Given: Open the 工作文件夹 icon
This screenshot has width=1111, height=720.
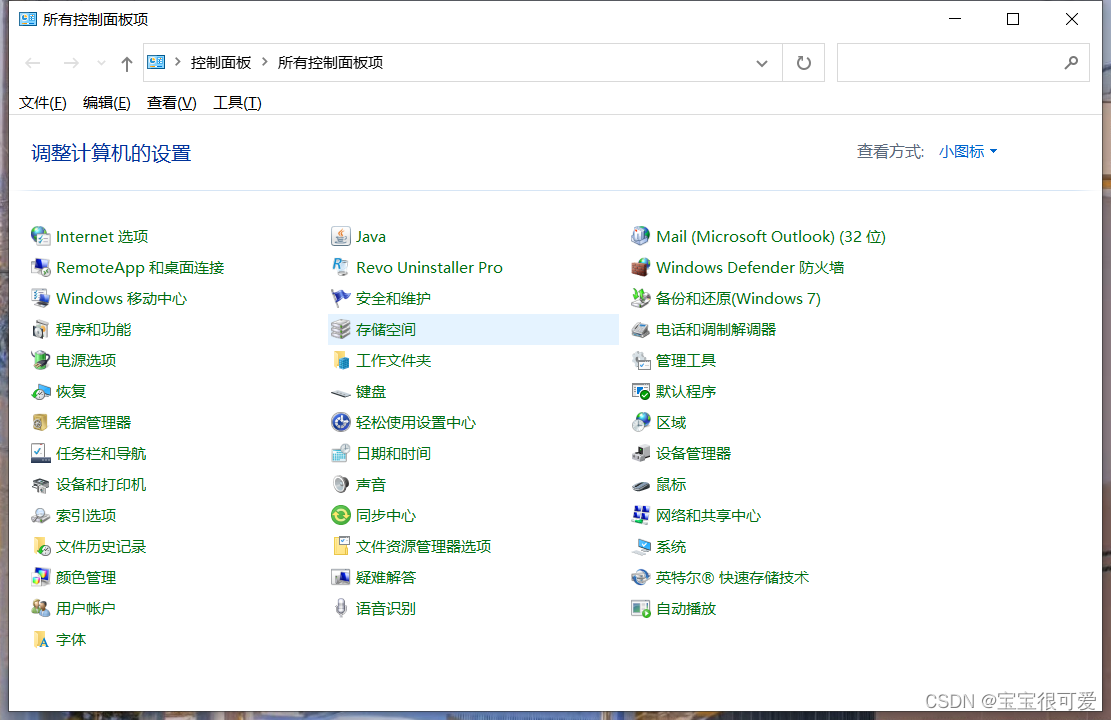Looking at the screenshot, I should click(341, 360).
